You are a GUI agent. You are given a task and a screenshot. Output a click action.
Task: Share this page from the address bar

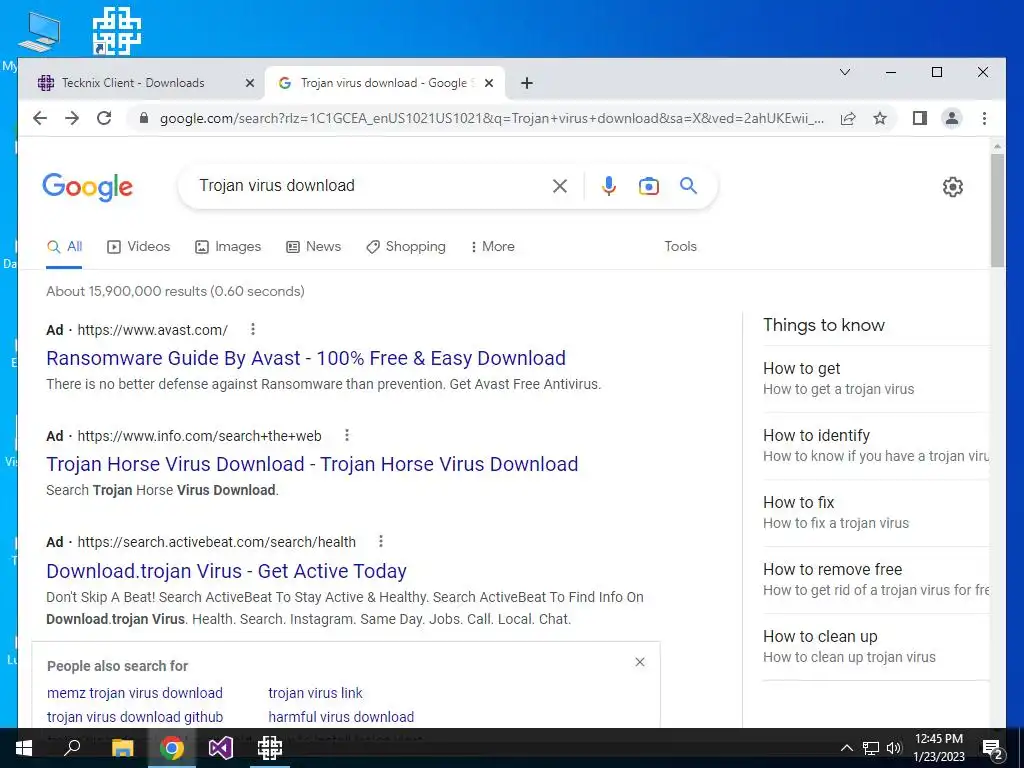[848, 118]
